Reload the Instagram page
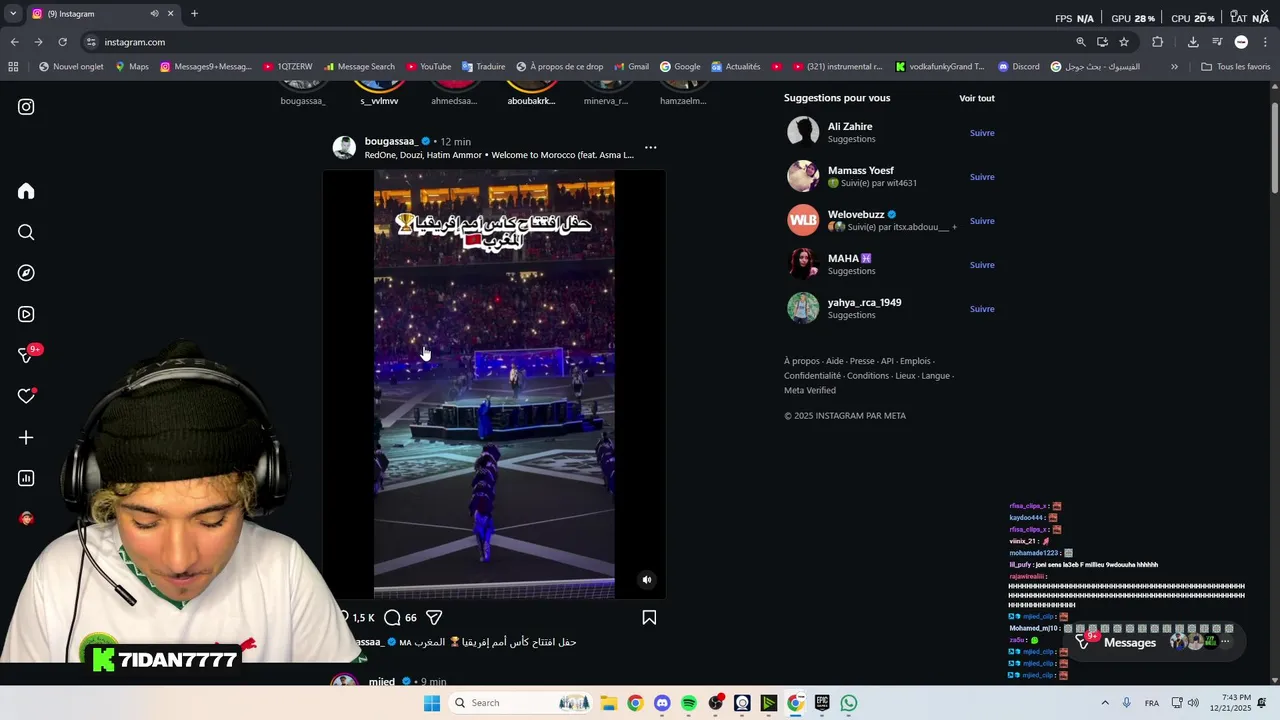 point(62,42)
